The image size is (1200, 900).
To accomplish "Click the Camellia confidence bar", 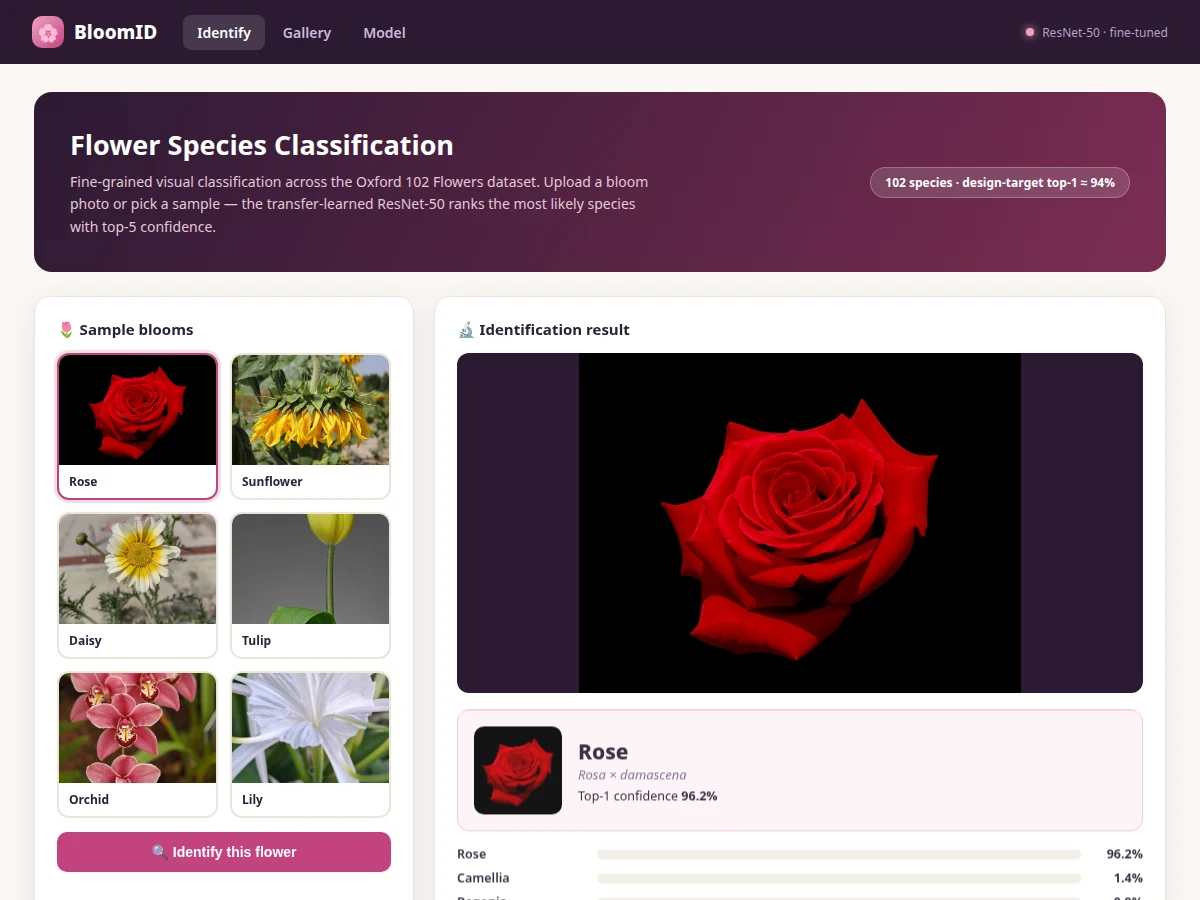I will (x=839, y=878).
